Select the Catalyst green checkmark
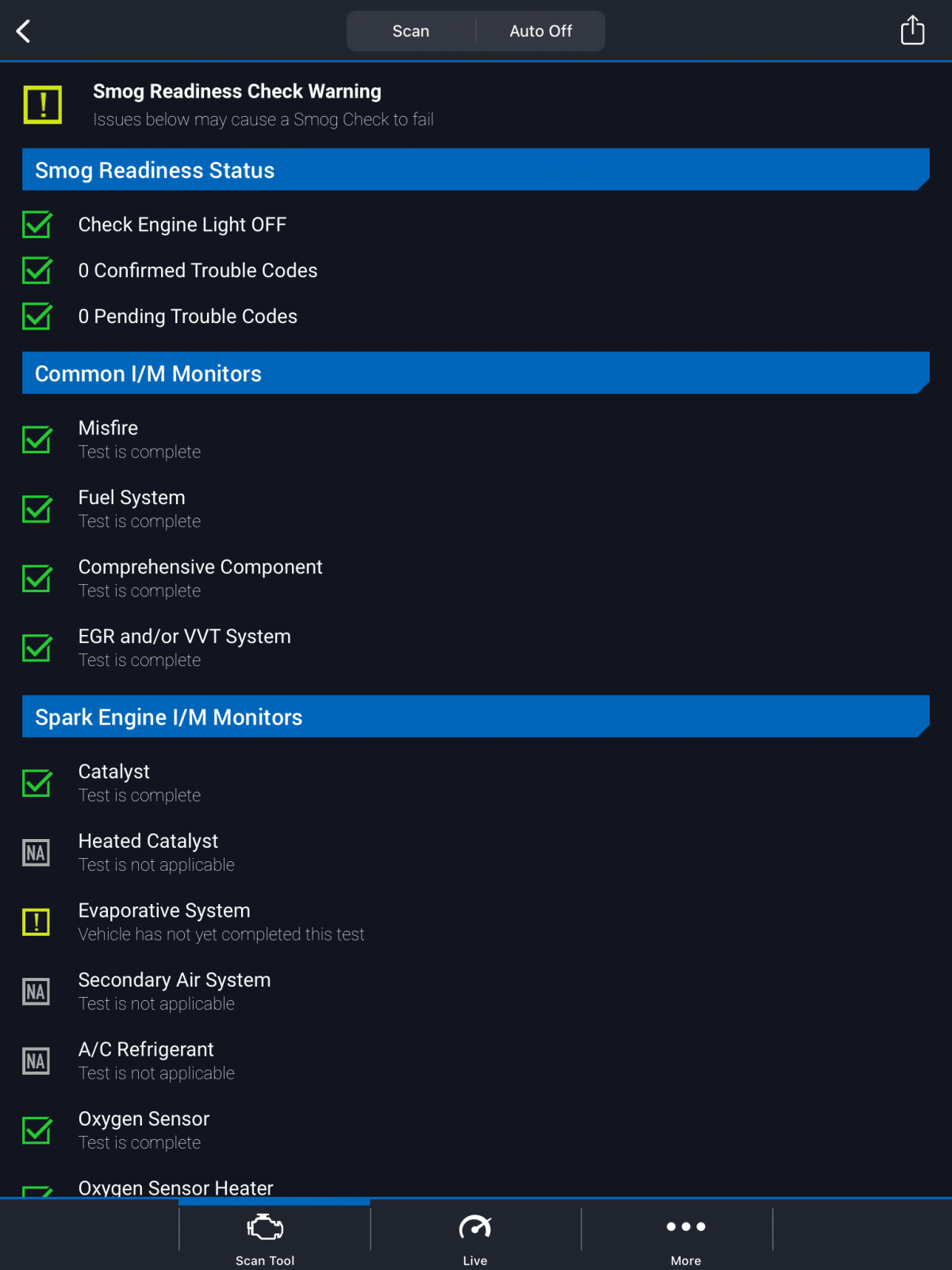 pyautogui.click(x=37, y=783)
